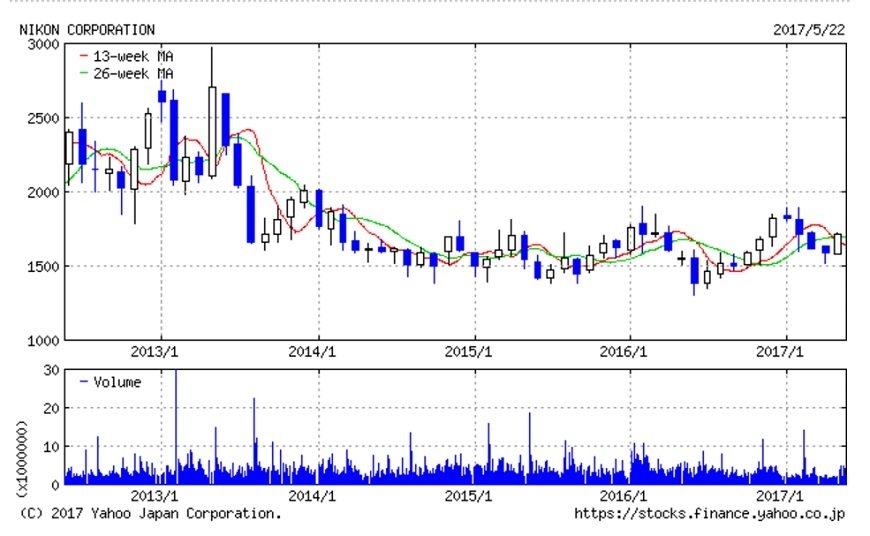This screenshot has height=536, width=870.
Task: Select 2014/1 marker below the volume chart
Action: [311, 497]
